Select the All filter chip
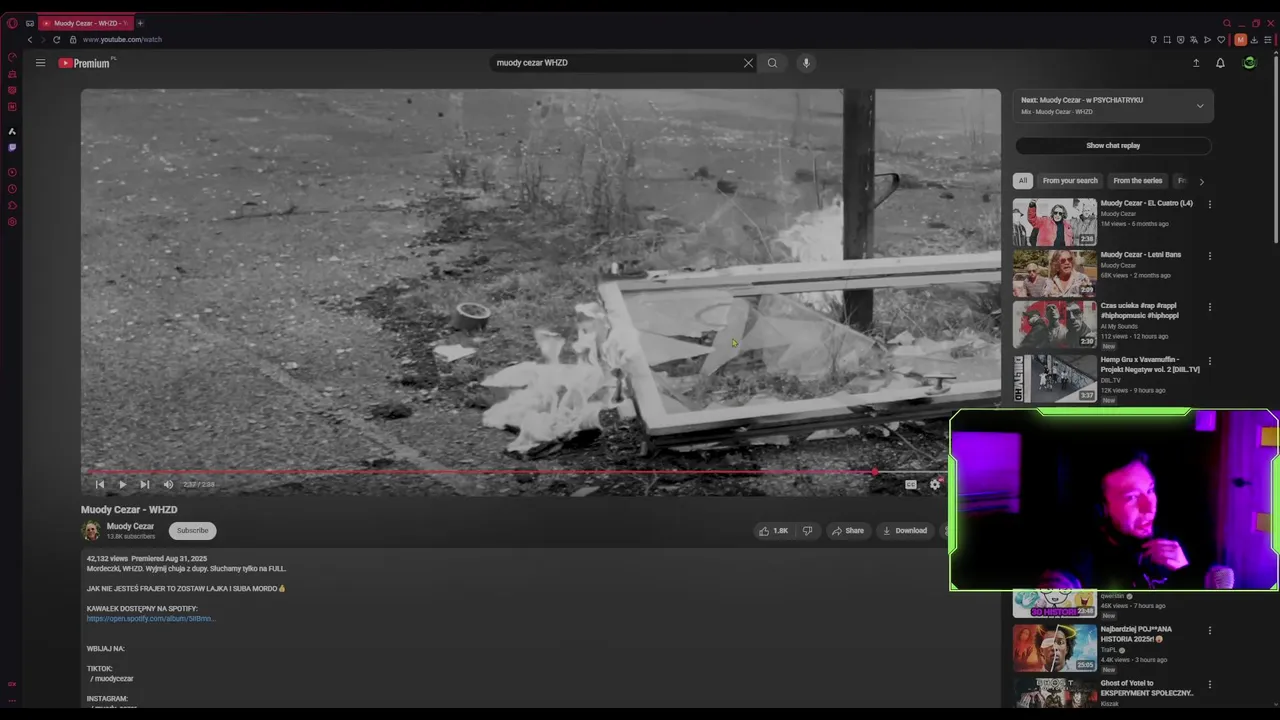Image resolution: width=1280 pixels, height=720 pixels. [1022, 181]
